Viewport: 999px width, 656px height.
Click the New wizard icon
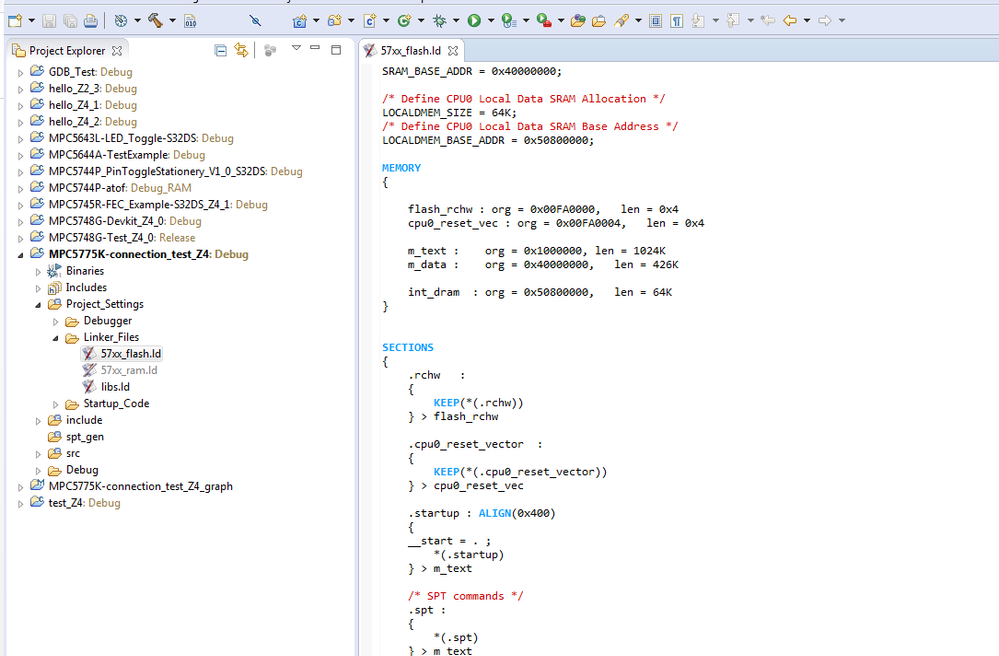(x=15, y=20)
